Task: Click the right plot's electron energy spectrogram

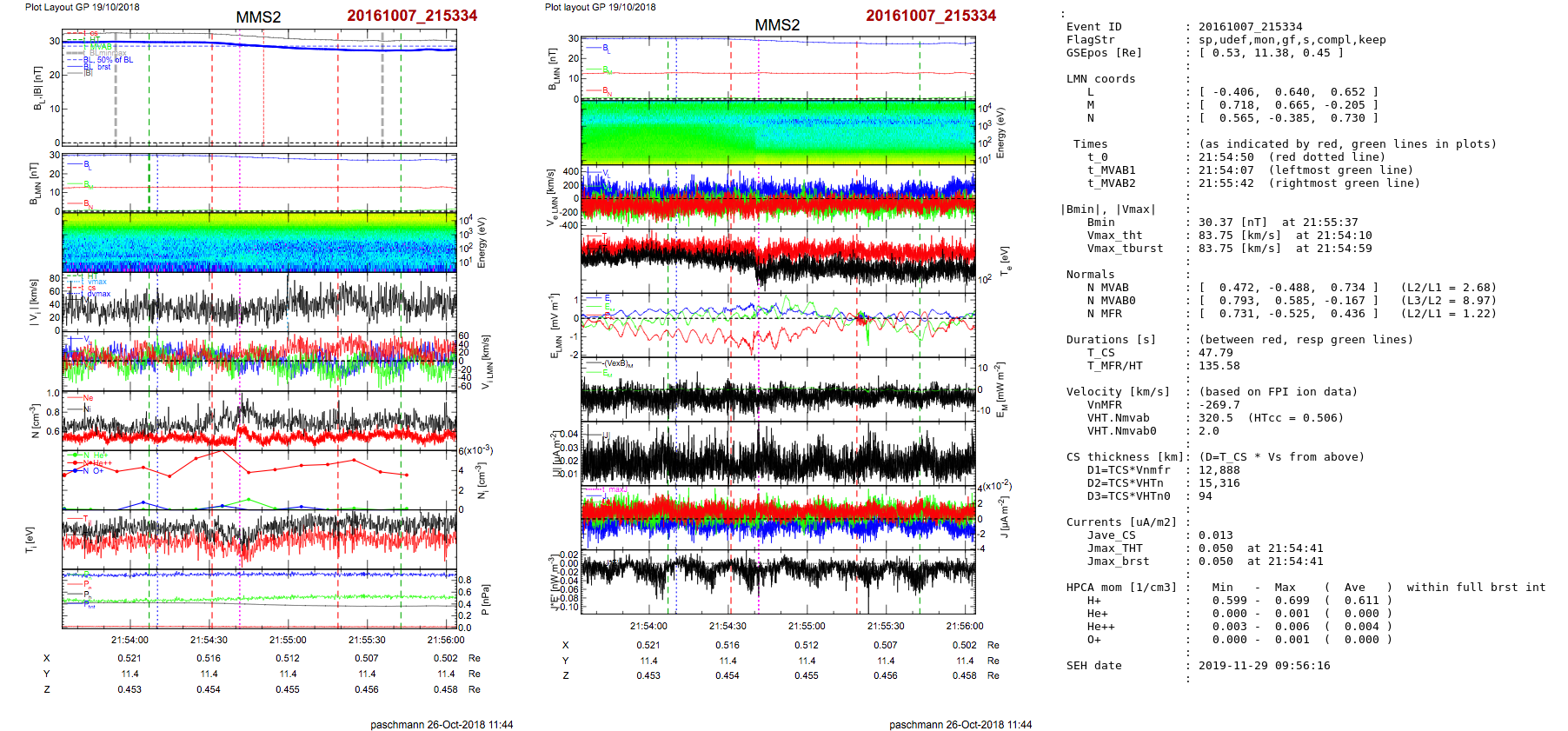Action: (x=778, y=132)
